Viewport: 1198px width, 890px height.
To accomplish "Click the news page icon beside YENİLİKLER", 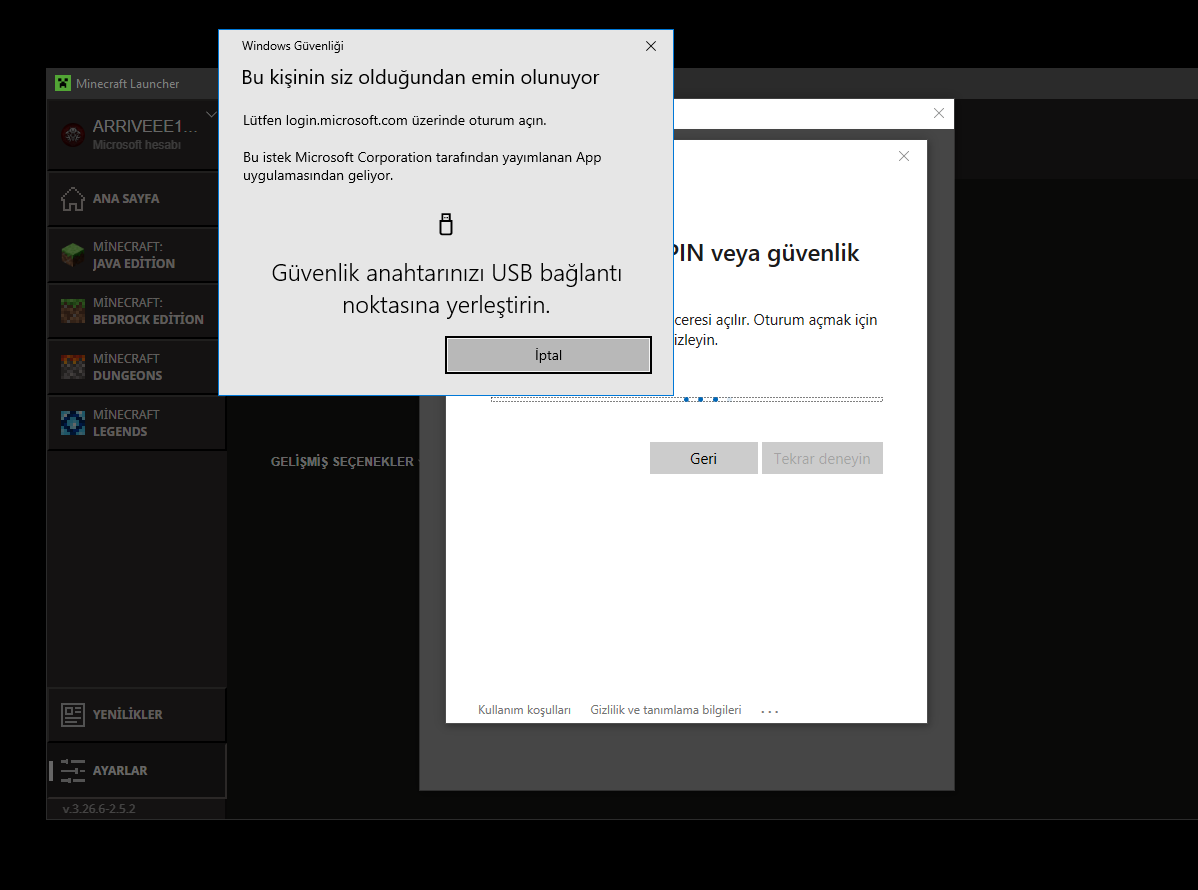I will point(73,714).
